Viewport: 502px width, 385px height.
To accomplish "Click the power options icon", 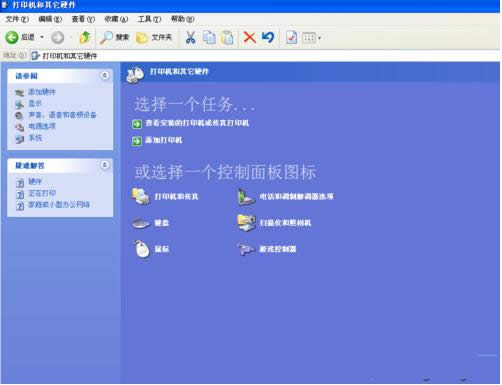I will 20,127.
